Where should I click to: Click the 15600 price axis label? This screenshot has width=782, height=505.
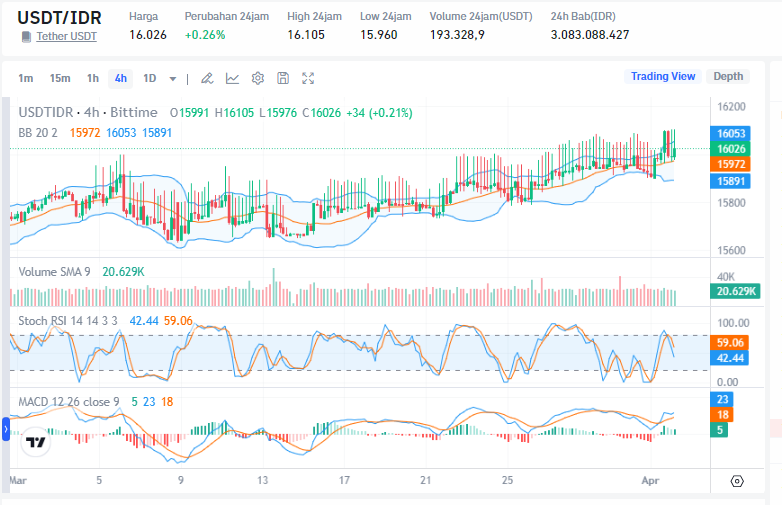[x=731, y=251]
